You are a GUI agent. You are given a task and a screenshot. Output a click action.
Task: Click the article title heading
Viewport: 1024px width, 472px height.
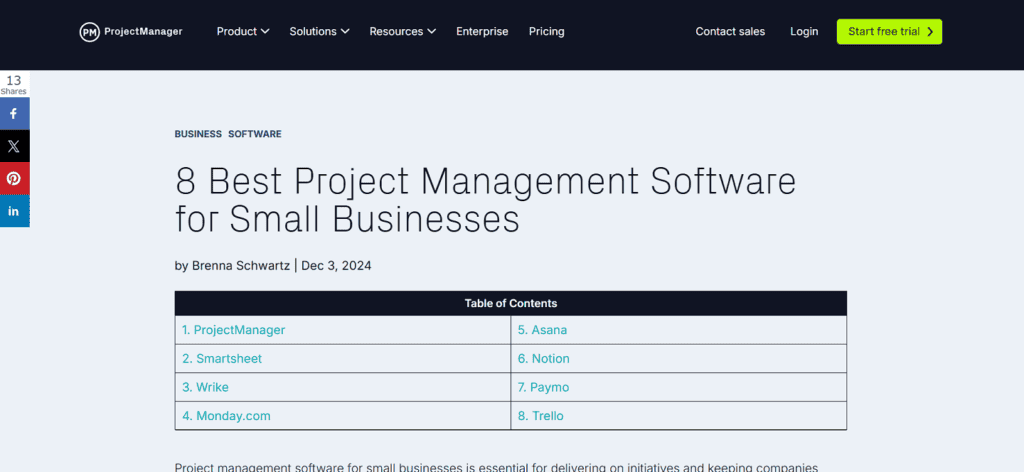click(x=485, y=200)
